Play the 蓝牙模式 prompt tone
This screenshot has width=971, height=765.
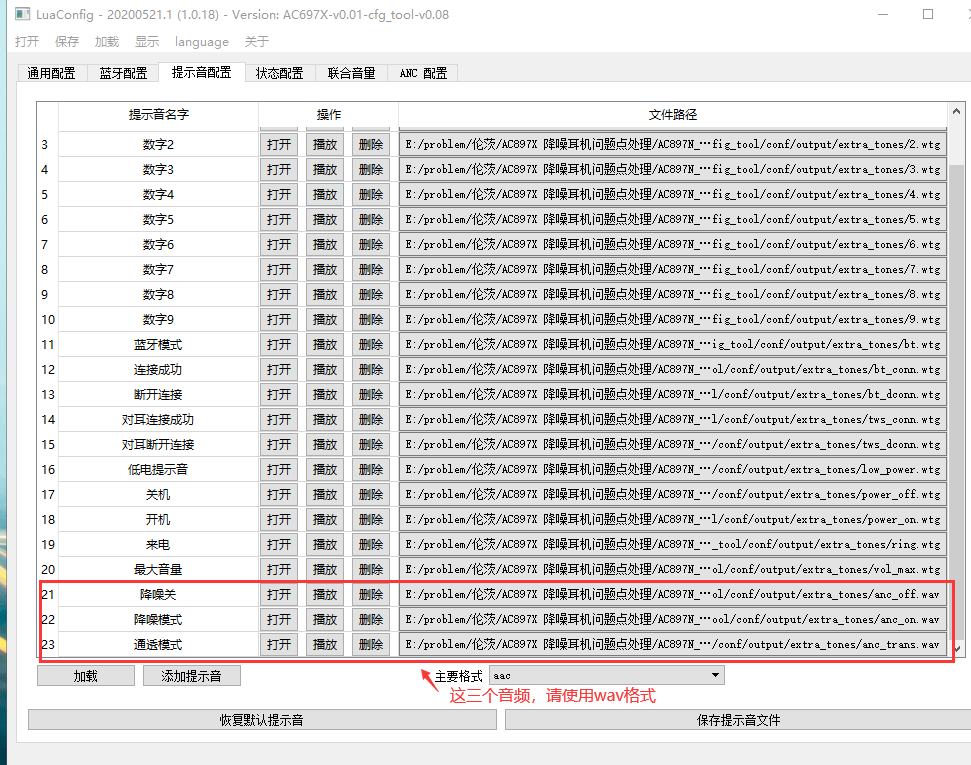point(324,344)
